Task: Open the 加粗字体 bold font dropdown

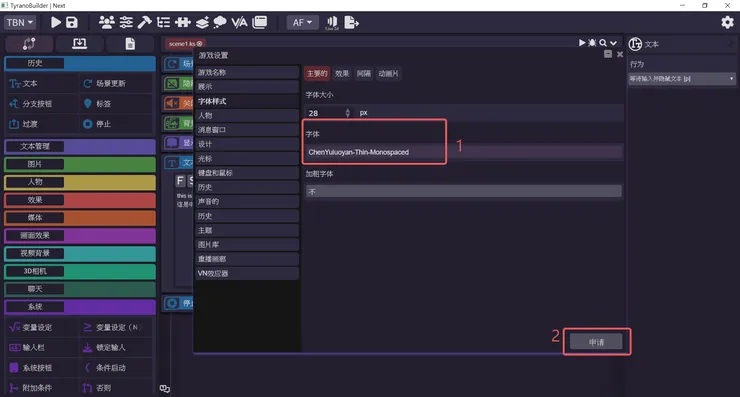Action: pyautogui.click(x=463, y=191)
